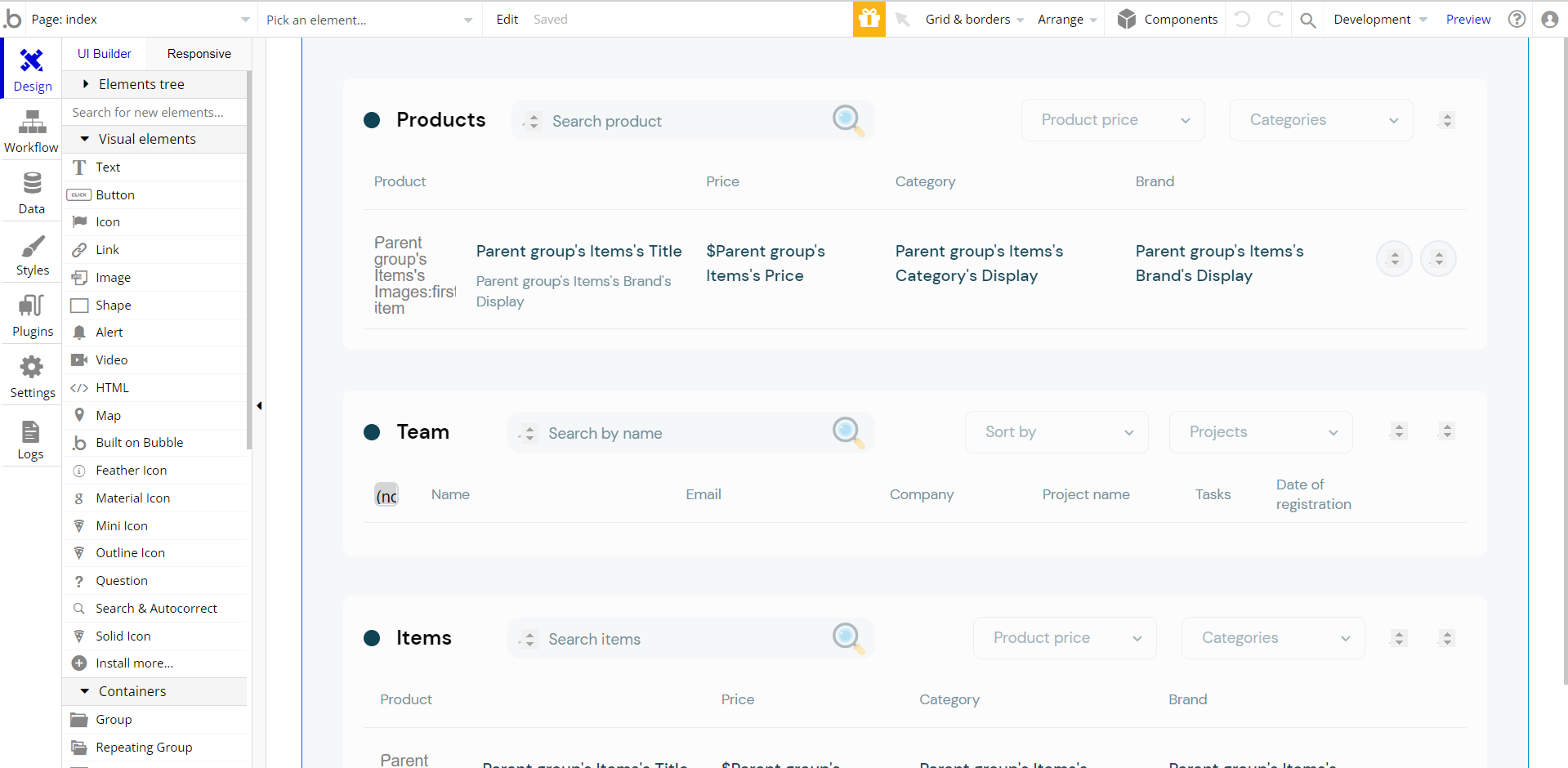
Task: Collapse the left panel with arrow handle
Action: point(259,405)
